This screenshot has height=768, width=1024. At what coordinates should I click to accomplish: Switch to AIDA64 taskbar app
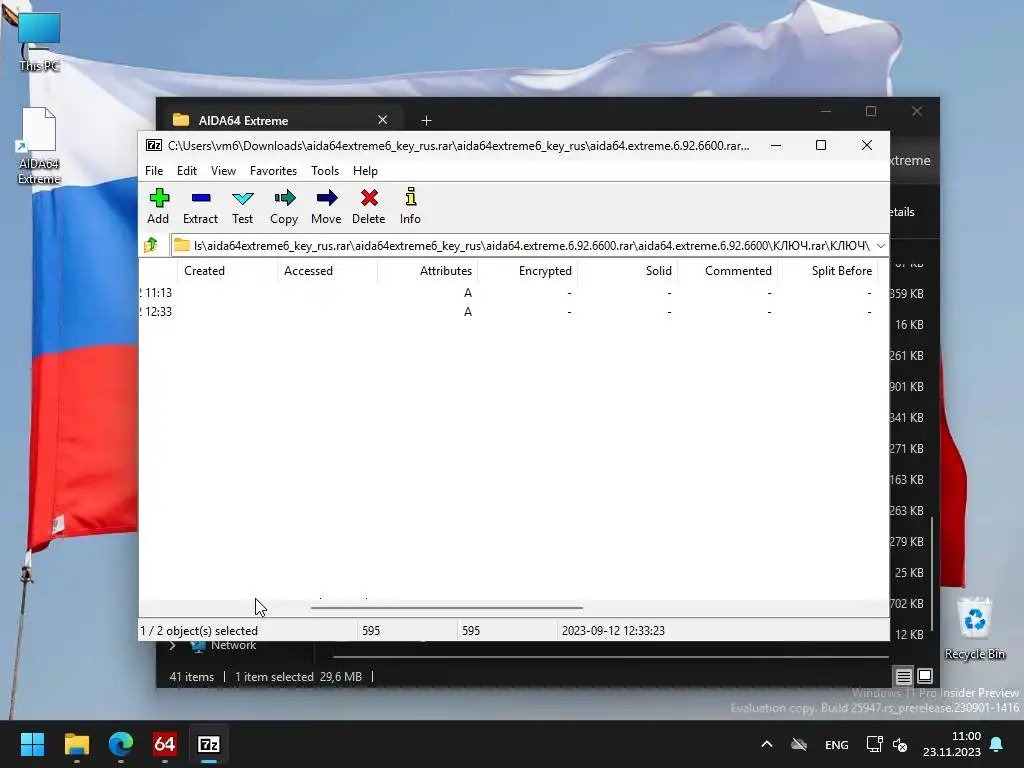click(x=165, y=744)
